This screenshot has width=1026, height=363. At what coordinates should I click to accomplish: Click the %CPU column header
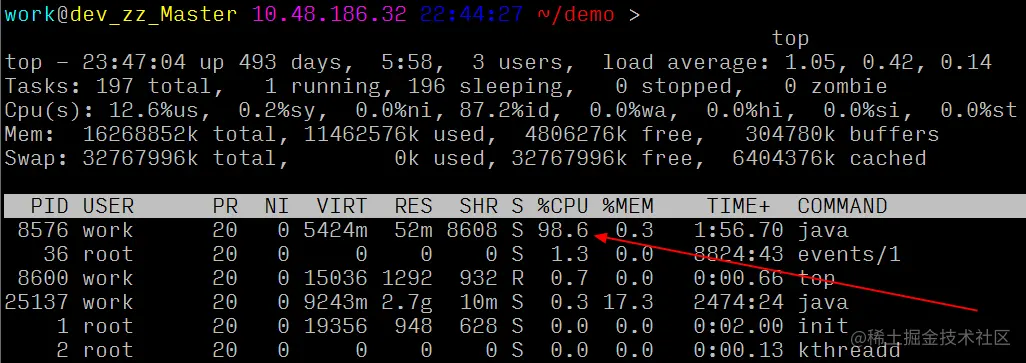pyautogui.click(x=563, y=207)
